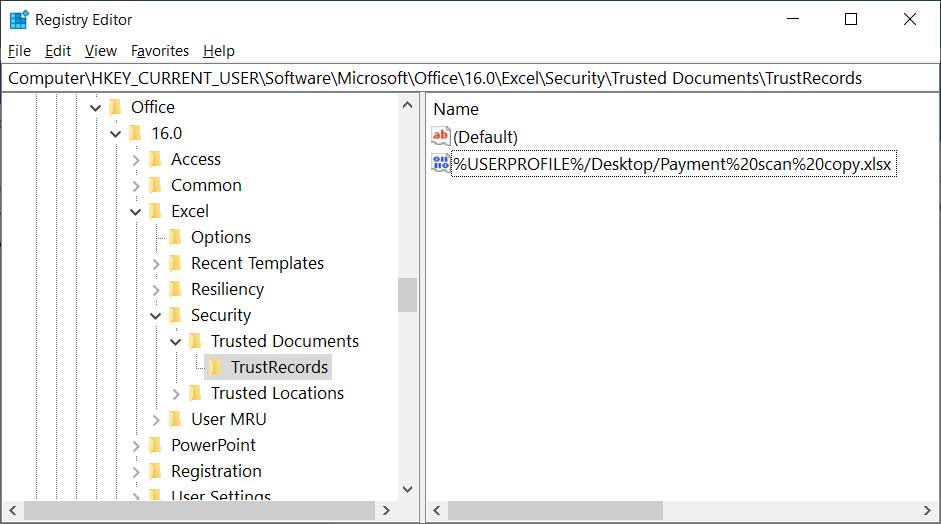Click the PowerPoint folder icon
941x524 pixels.
(155, 445)
